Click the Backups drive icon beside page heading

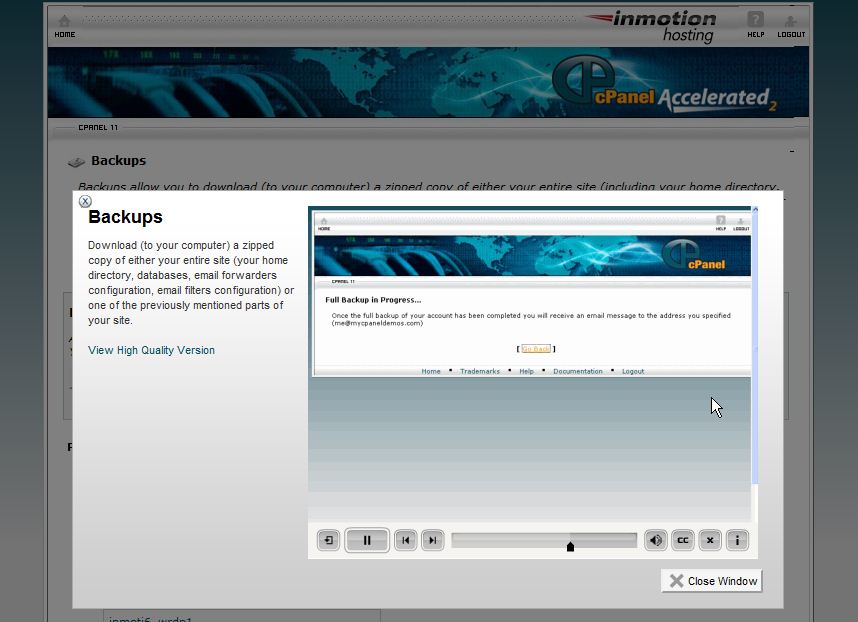(x=76, y=161)
